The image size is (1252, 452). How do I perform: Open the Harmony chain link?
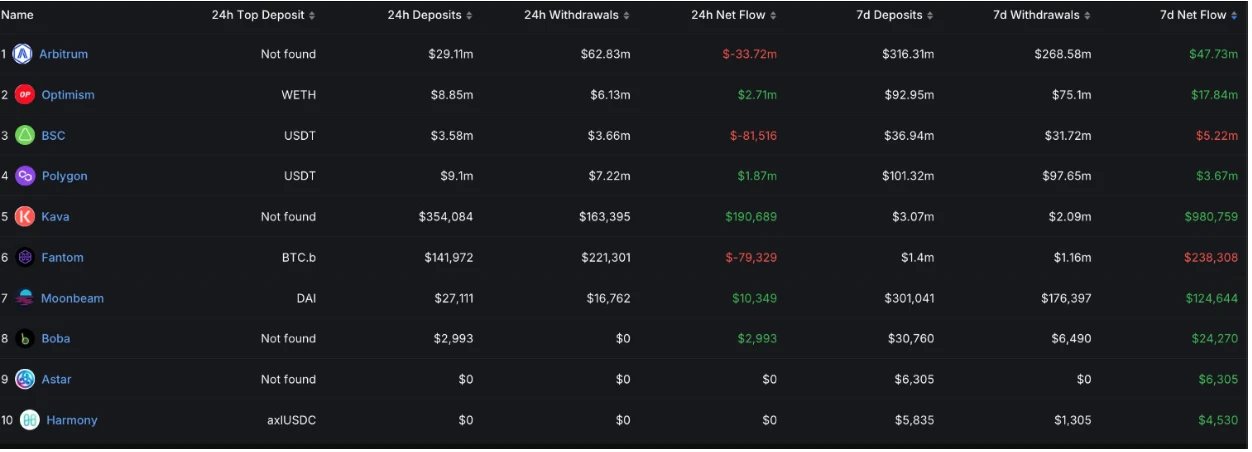[72, 420]
